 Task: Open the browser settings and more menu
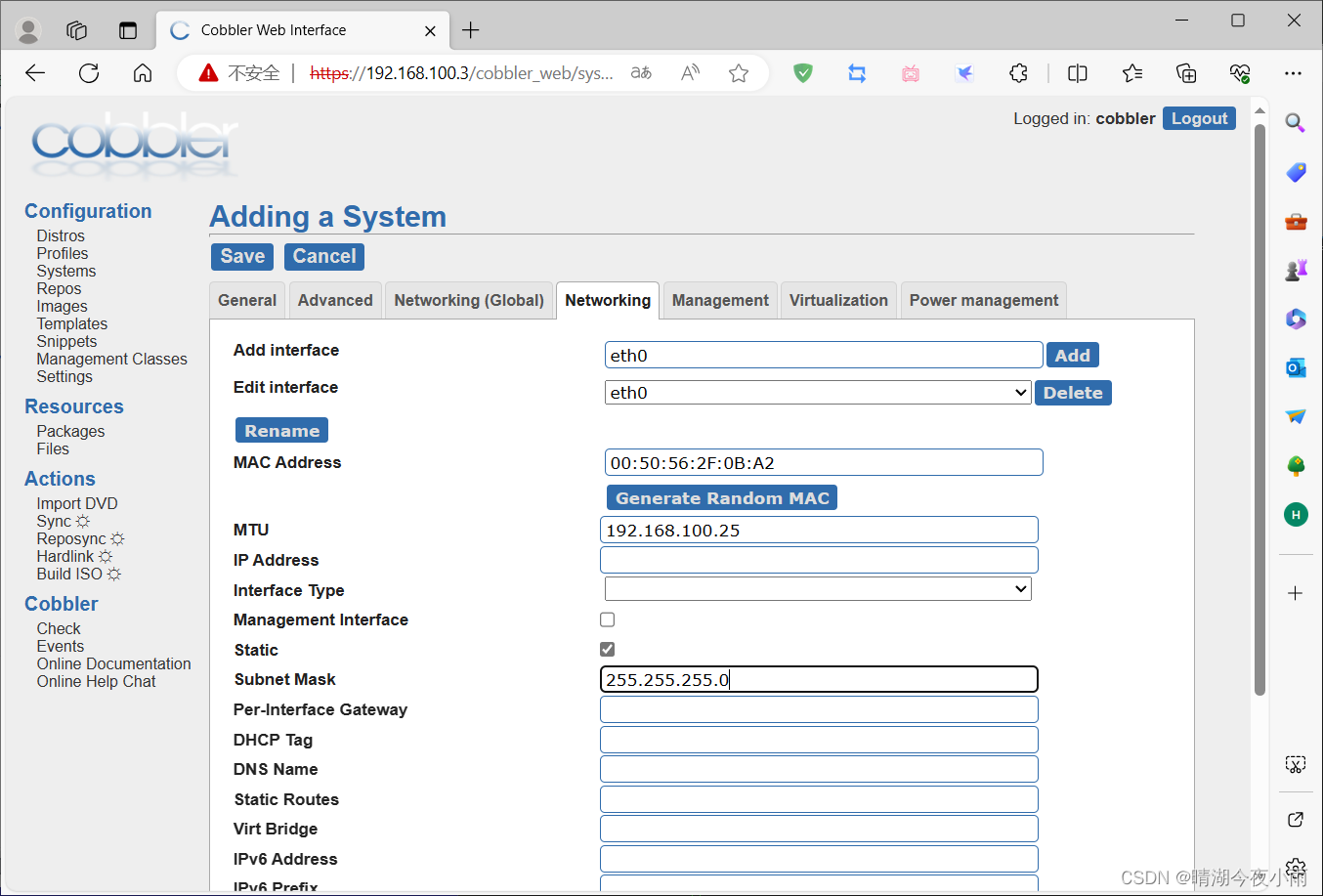tap(1294, 73)
